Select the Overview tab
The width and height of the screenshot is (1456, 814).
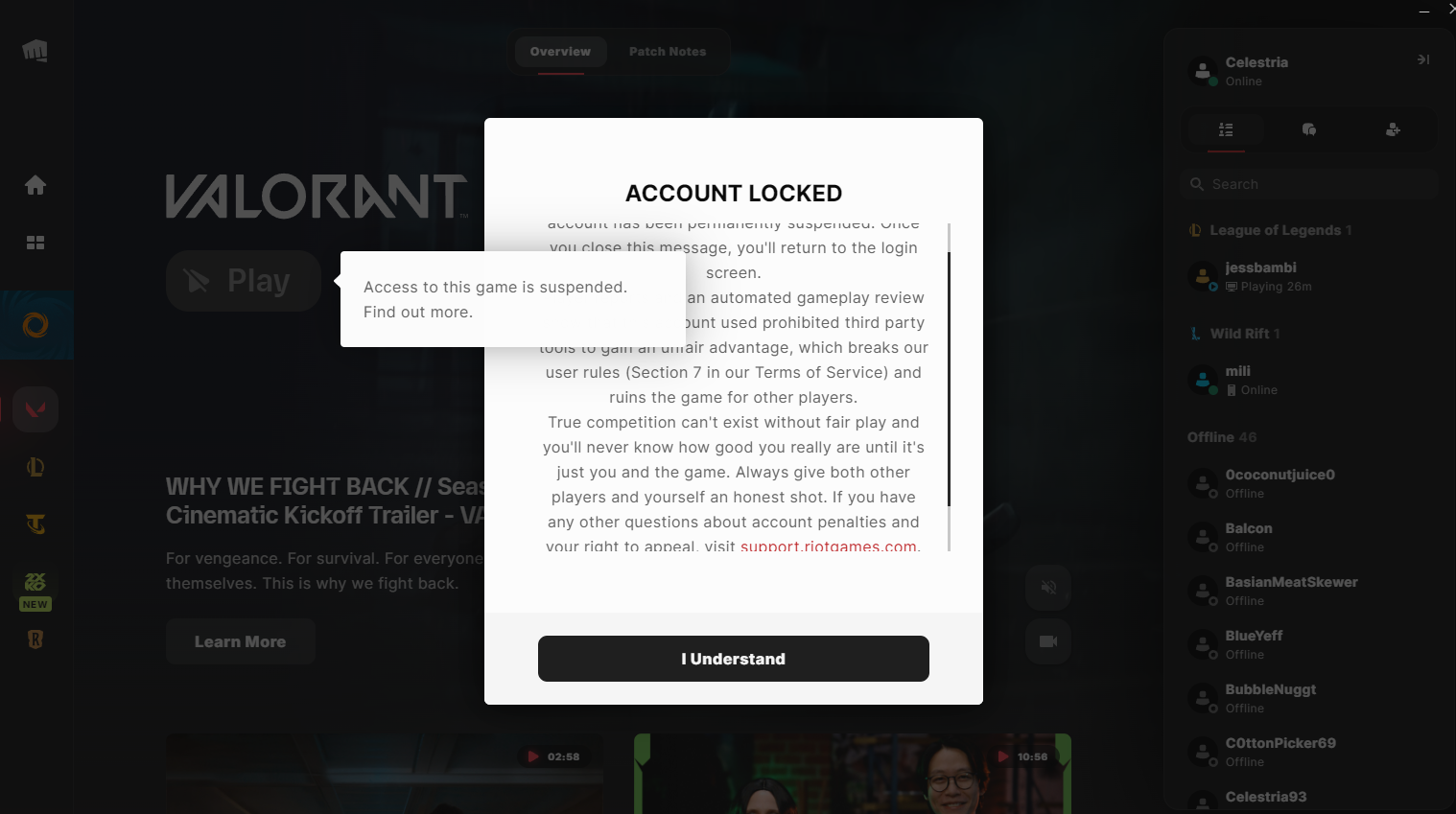(x=560, y=52)
